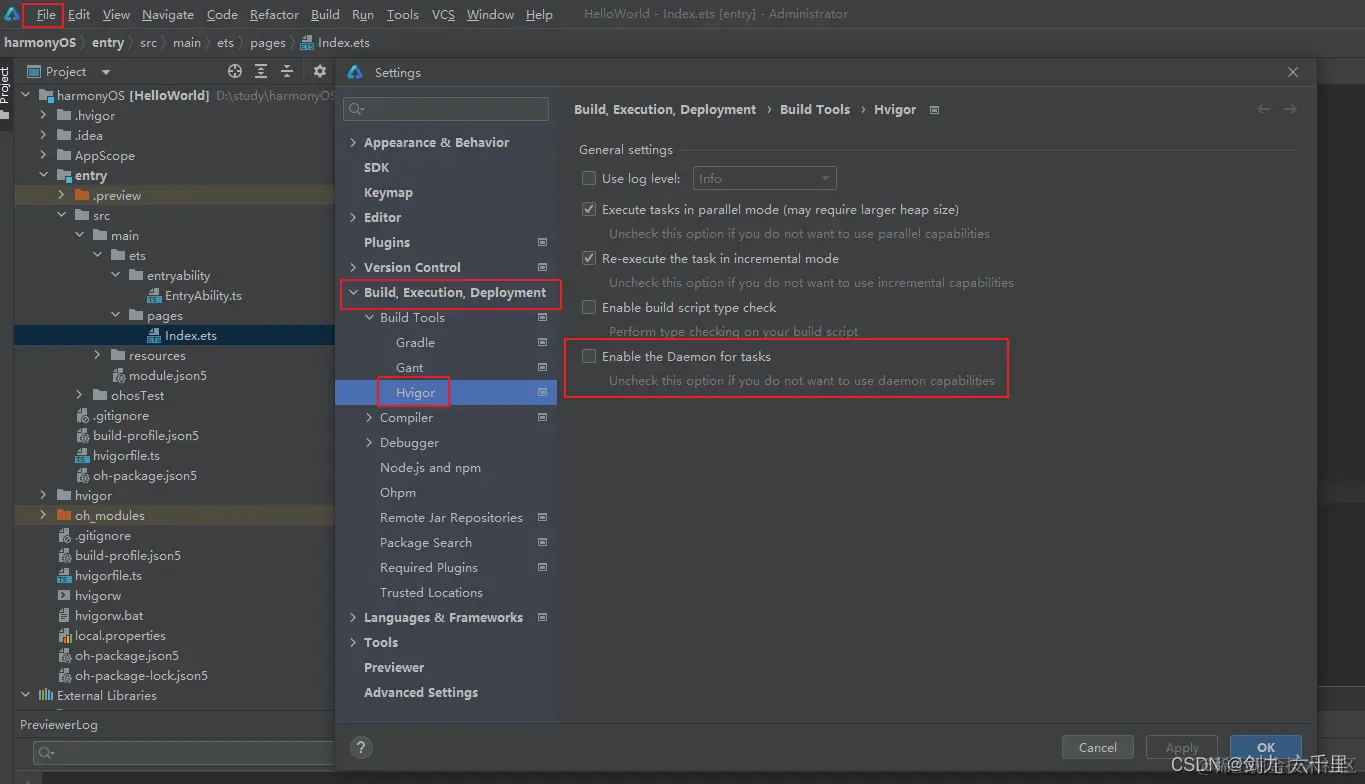Image resolution: width=1365 pixels, height=784 pixels.
Task: Select Hvigor in settings tree
Action: (446, 392)
